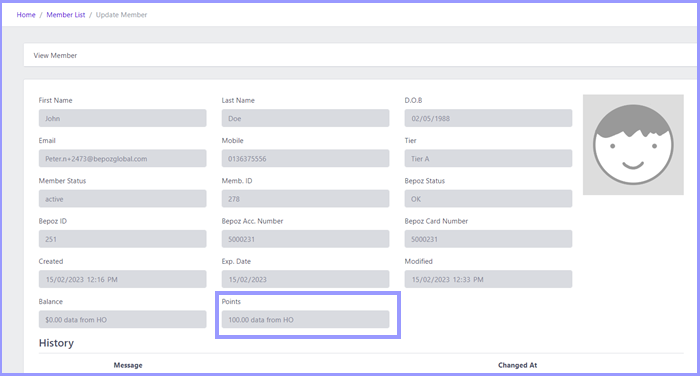Click the Bepoz Card Number label

coord(436,221)
